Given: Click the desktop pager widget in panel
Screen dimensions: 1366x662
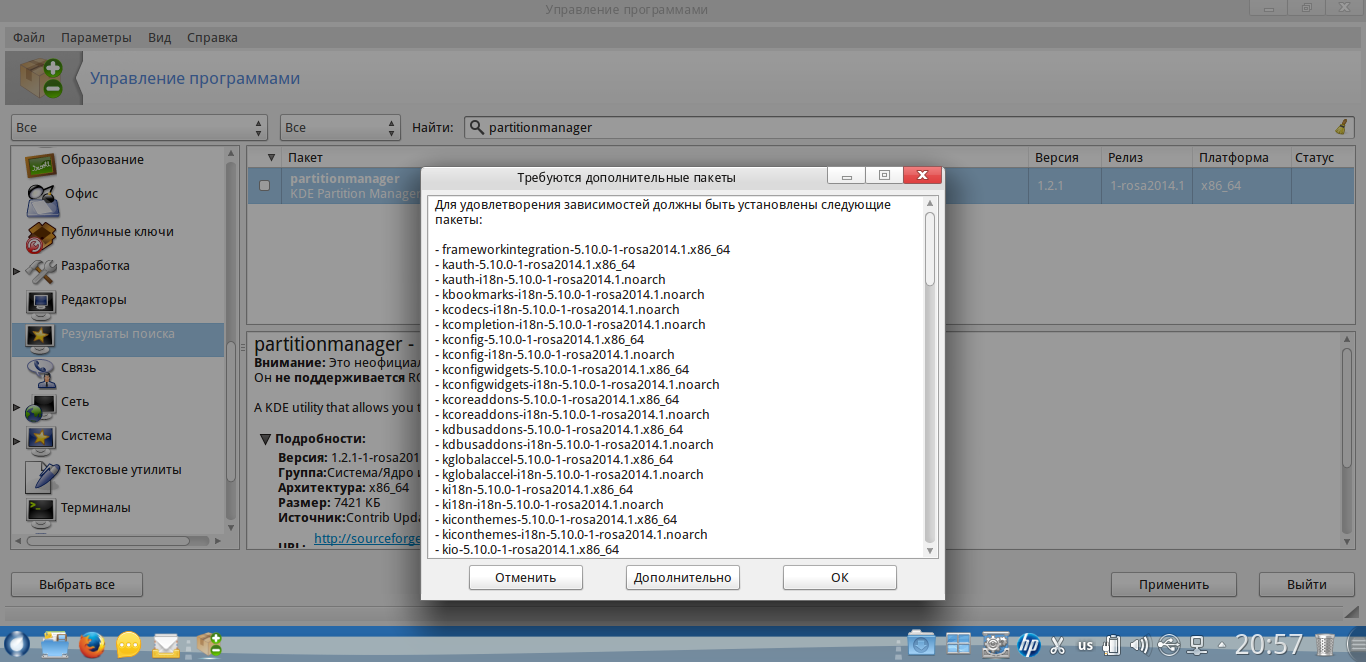Looking at the screenshot, I should click(958, 645).
